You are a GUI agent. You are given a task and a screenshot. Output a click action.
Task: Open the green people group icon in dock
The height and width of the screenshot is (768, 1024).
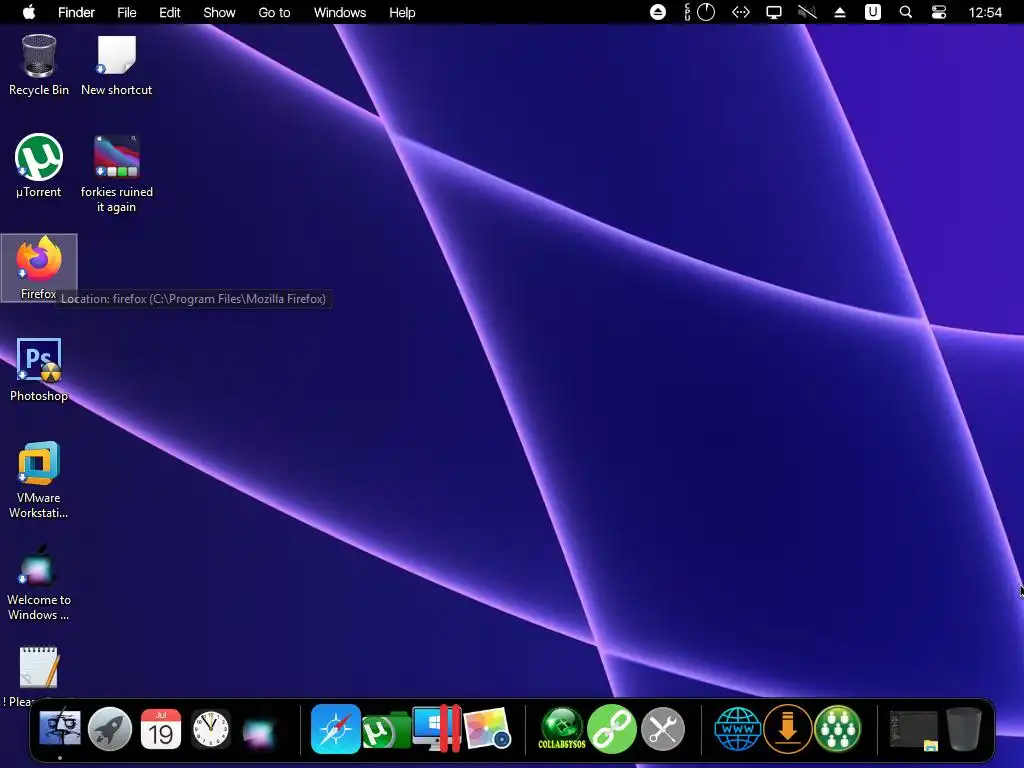838,729
